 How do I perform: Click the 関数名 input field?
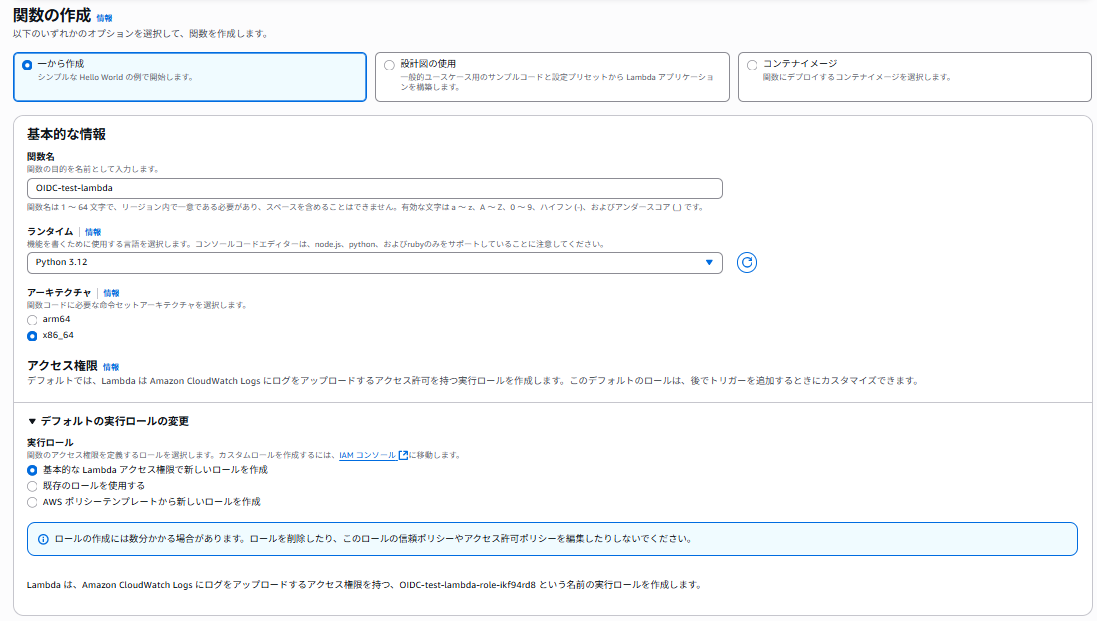click(x=374, y=188)
